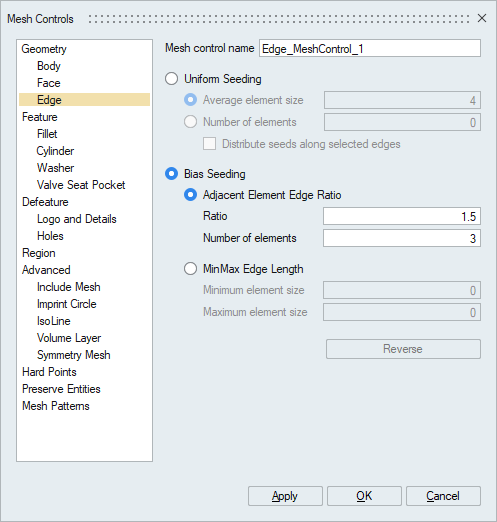This screenshot has height=522, width=497.
Task: Select Valve Seat Pocket item
Action: coord(81,185)
